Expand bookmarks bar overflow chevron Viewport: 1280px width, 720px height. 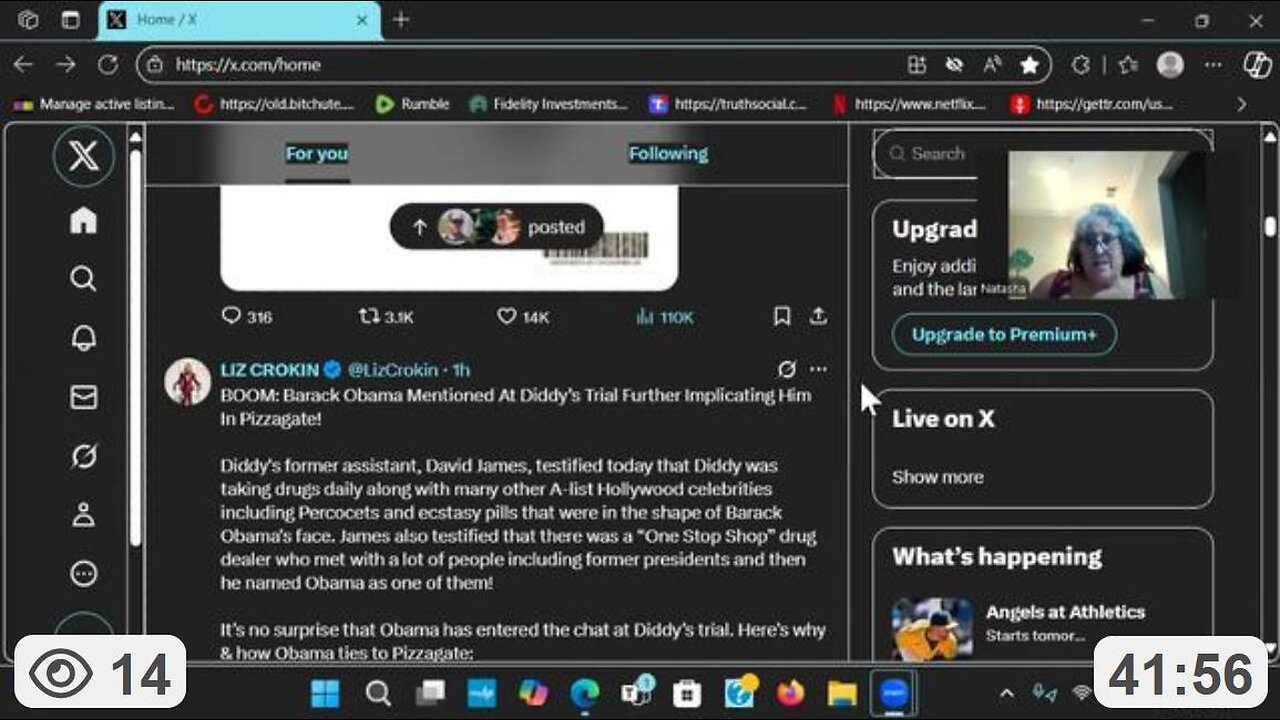(x=1242, y=104)
